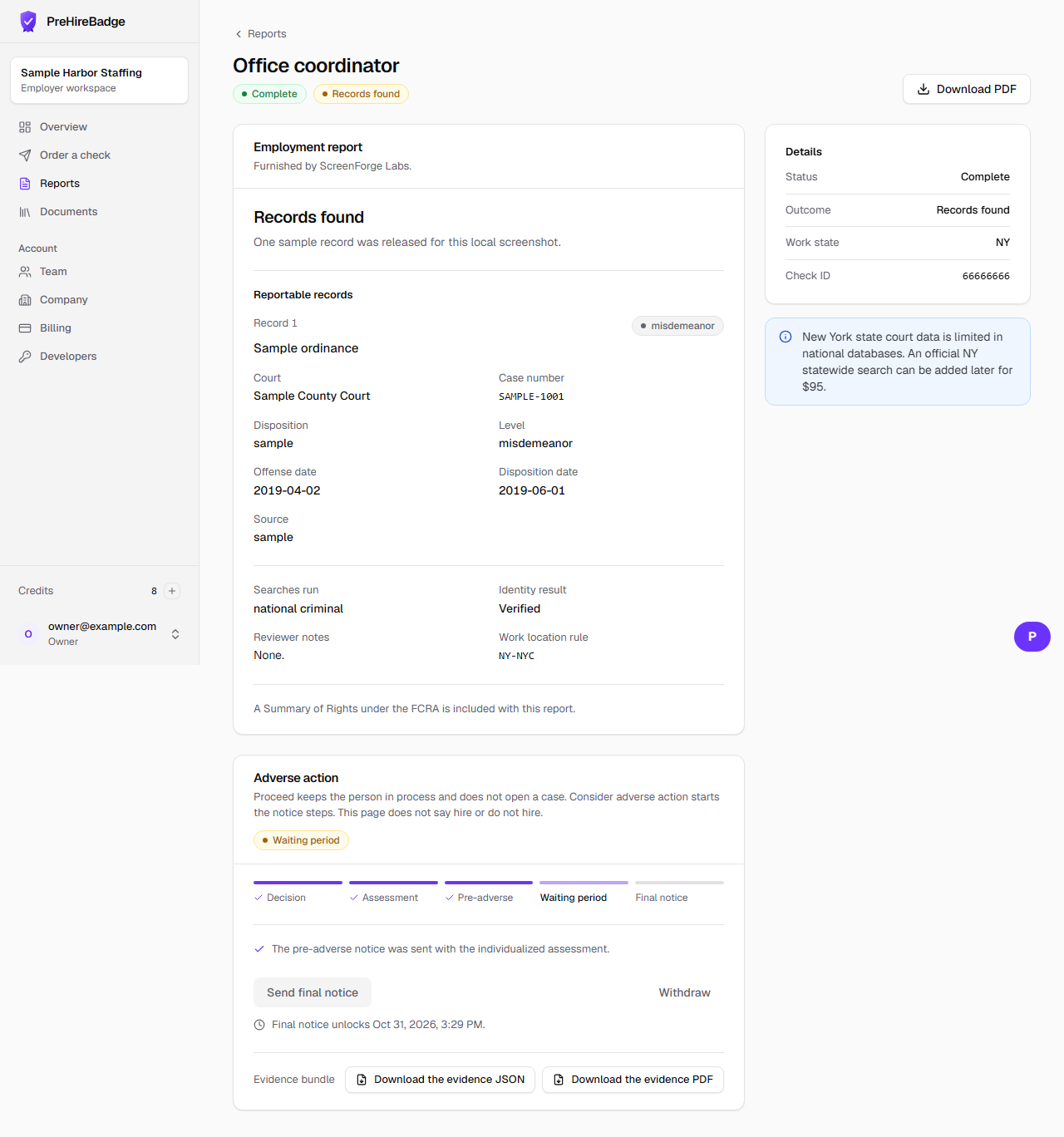
Task: Click the purple P floating avatar
Action: coord(1032,637)
